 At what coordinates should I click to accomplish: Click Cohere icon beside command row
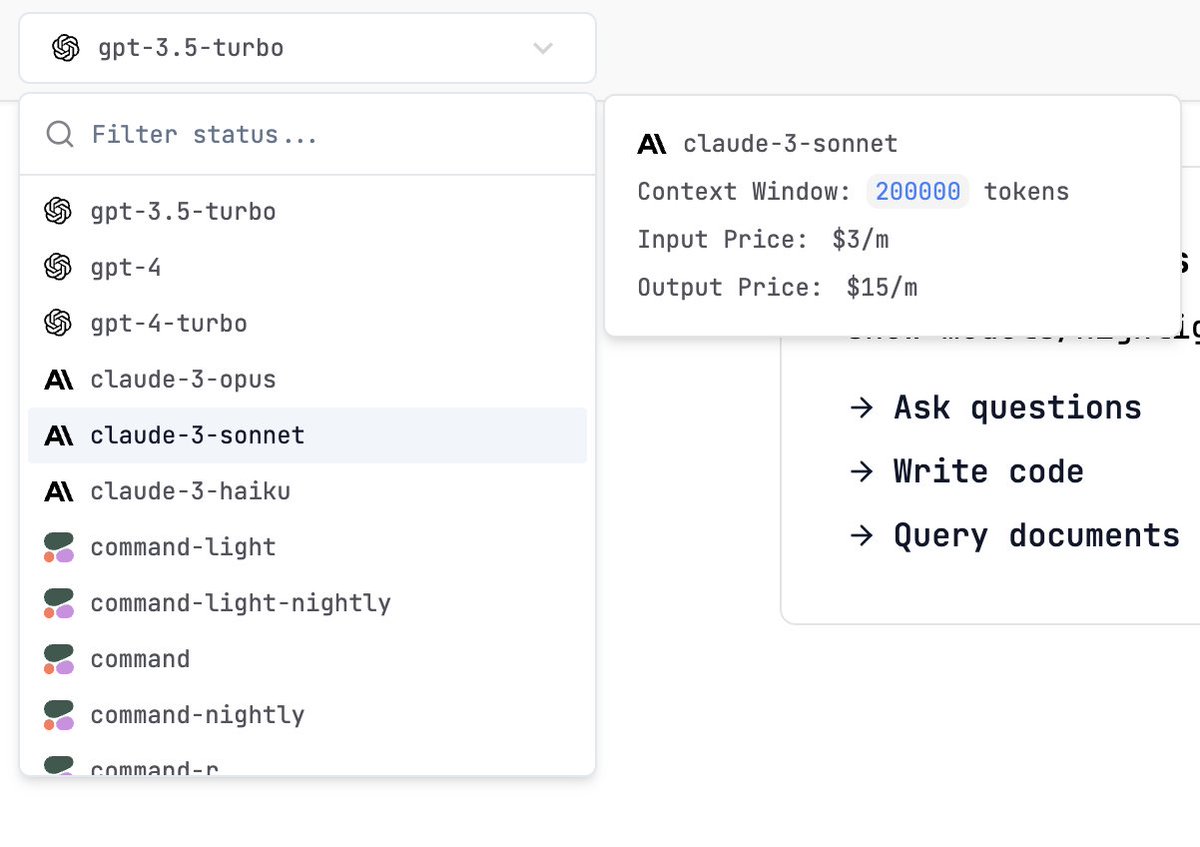click(59, 659)
